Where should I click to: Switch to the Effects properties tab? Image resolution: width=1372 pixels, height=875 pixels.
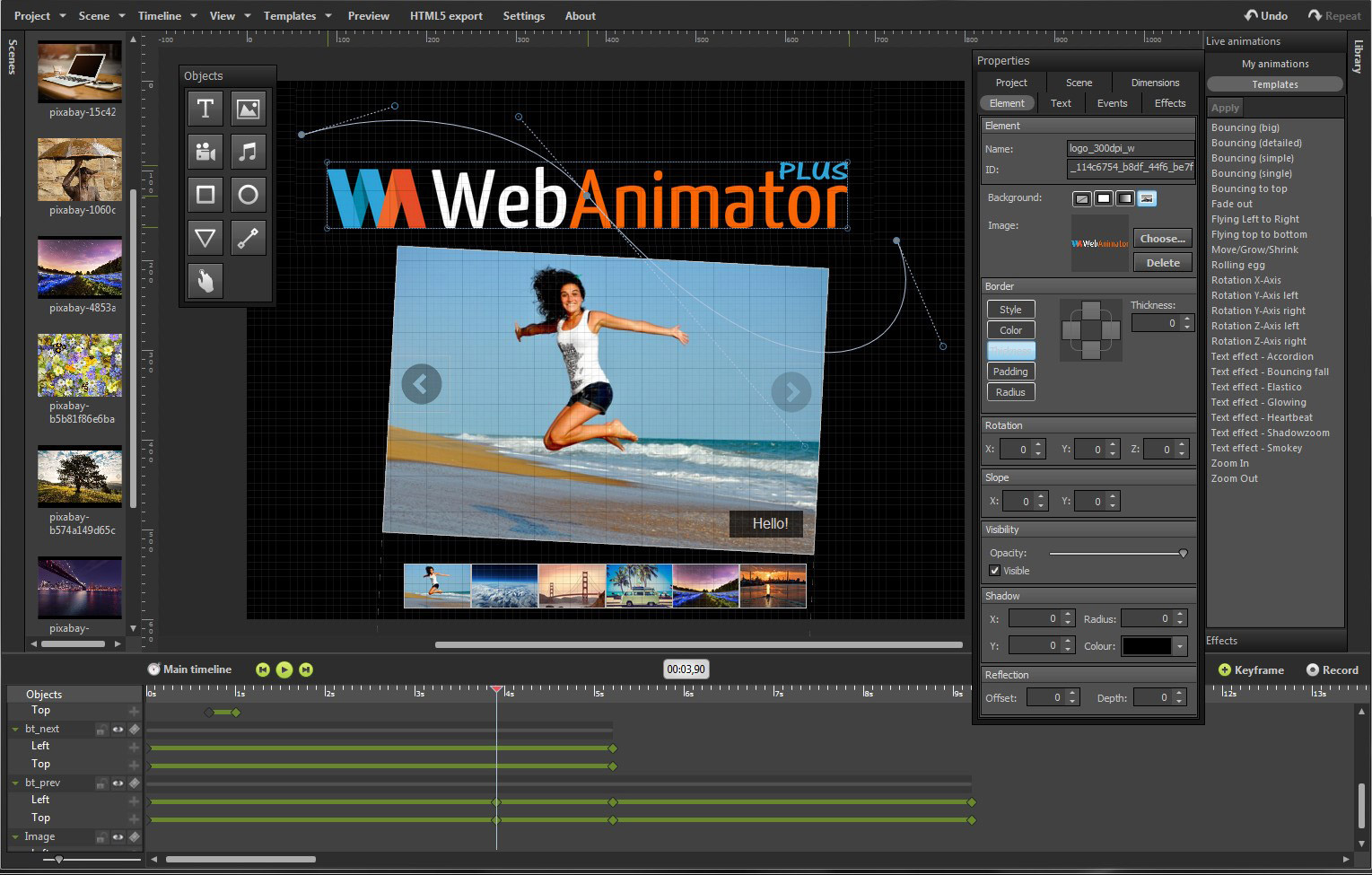coord(1170,103)
